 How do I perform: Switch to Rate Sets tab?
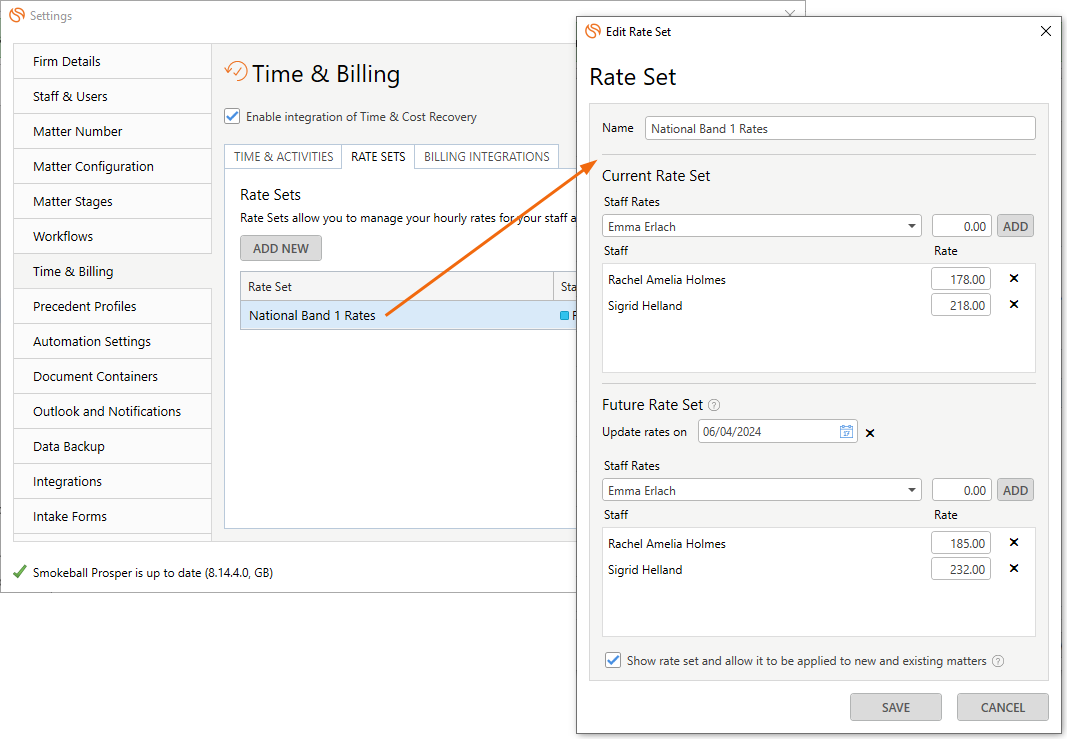378,157
